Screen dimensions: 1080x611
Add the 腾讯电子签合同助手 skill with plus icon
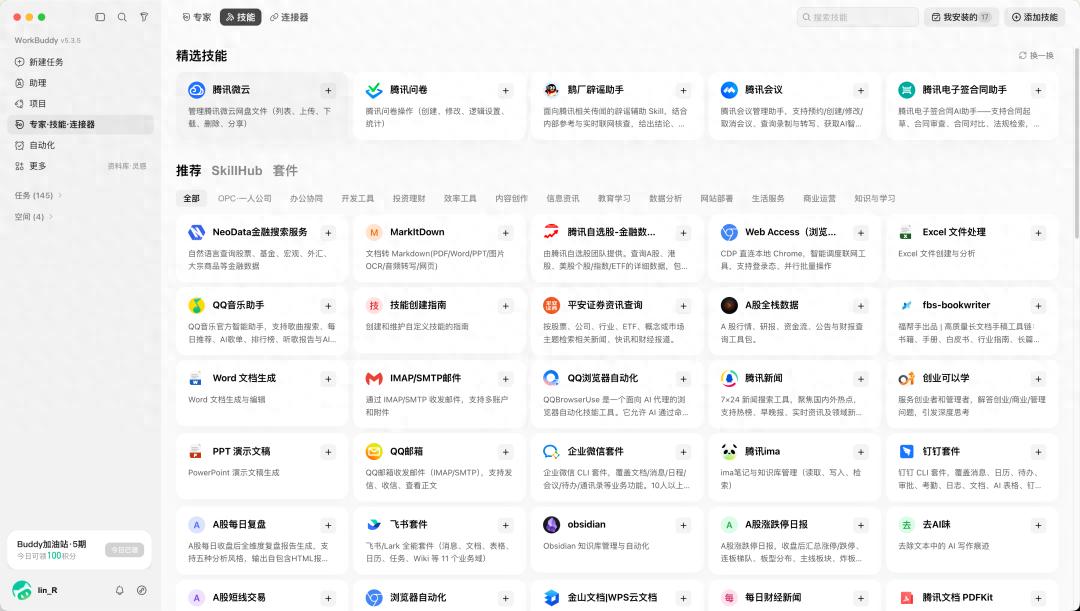click(1038, 90)
